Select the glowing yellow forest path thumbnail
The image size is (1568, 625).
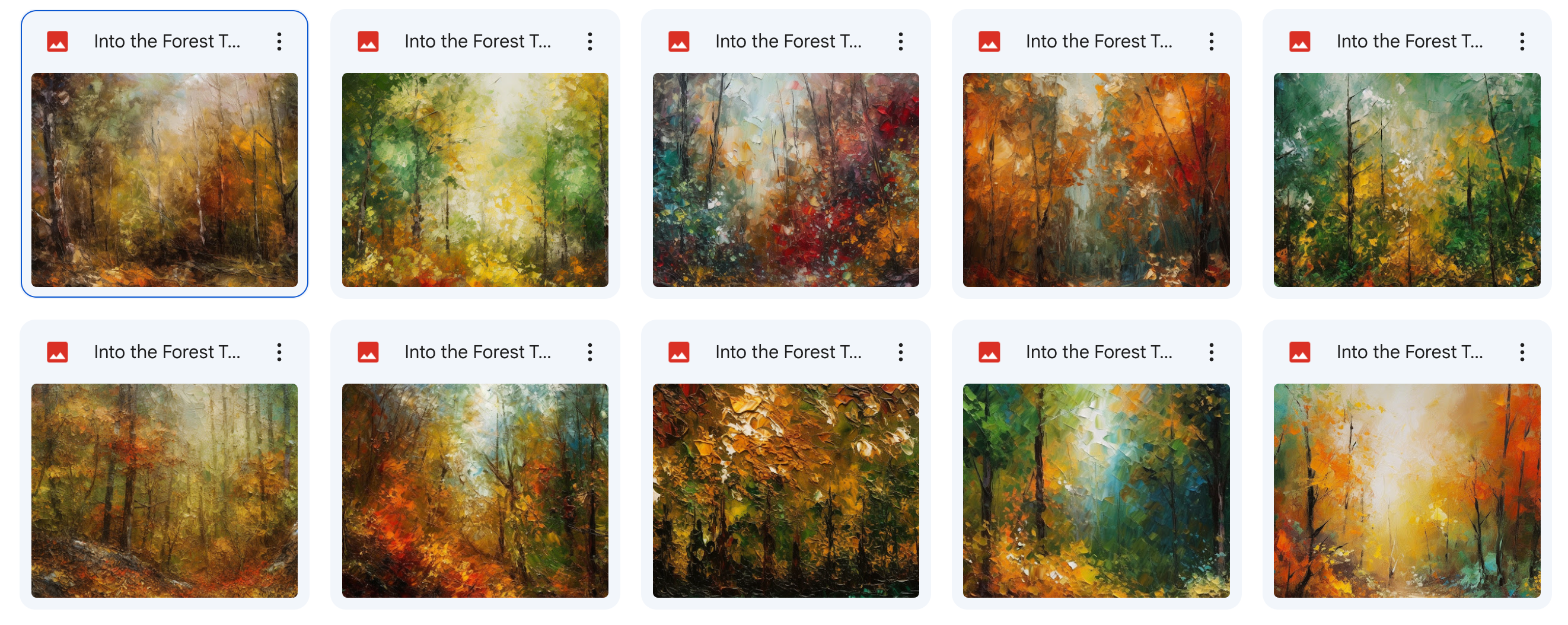(1407, 490)
